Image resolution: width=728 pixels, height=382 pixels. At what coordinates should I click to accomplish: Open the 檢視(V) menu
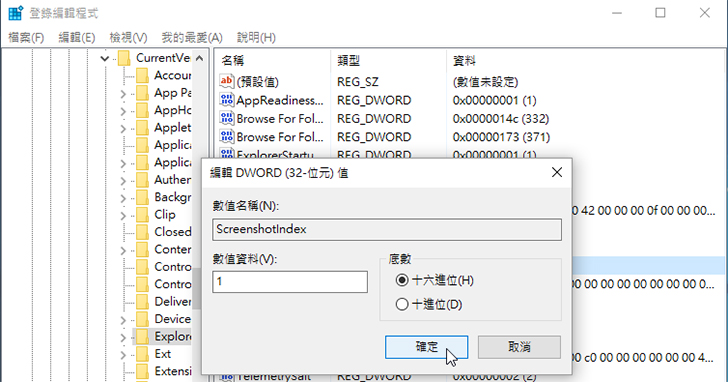pyautogui.click(x=128, y=38)
